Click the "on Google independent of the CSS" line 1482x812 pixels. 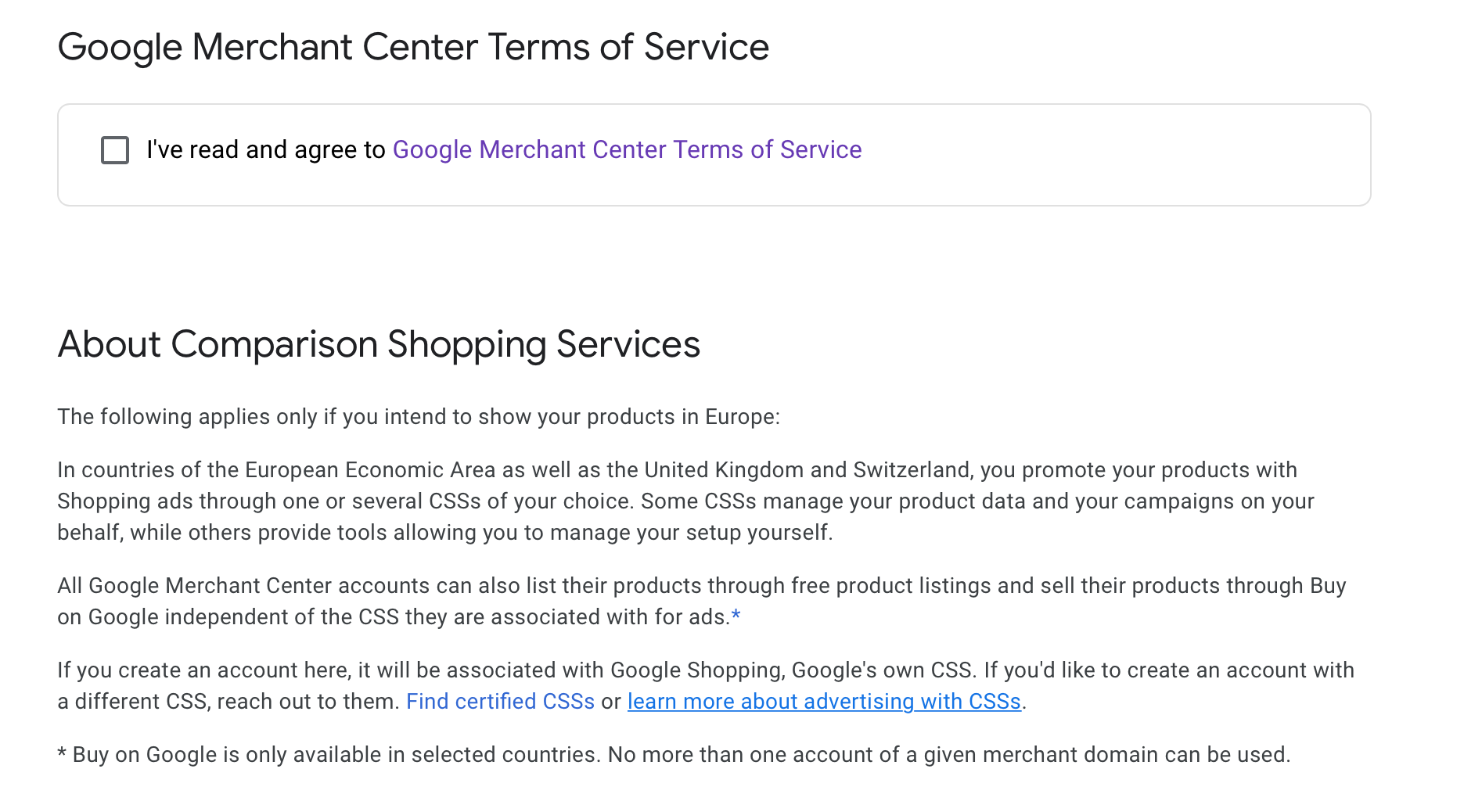393,617
